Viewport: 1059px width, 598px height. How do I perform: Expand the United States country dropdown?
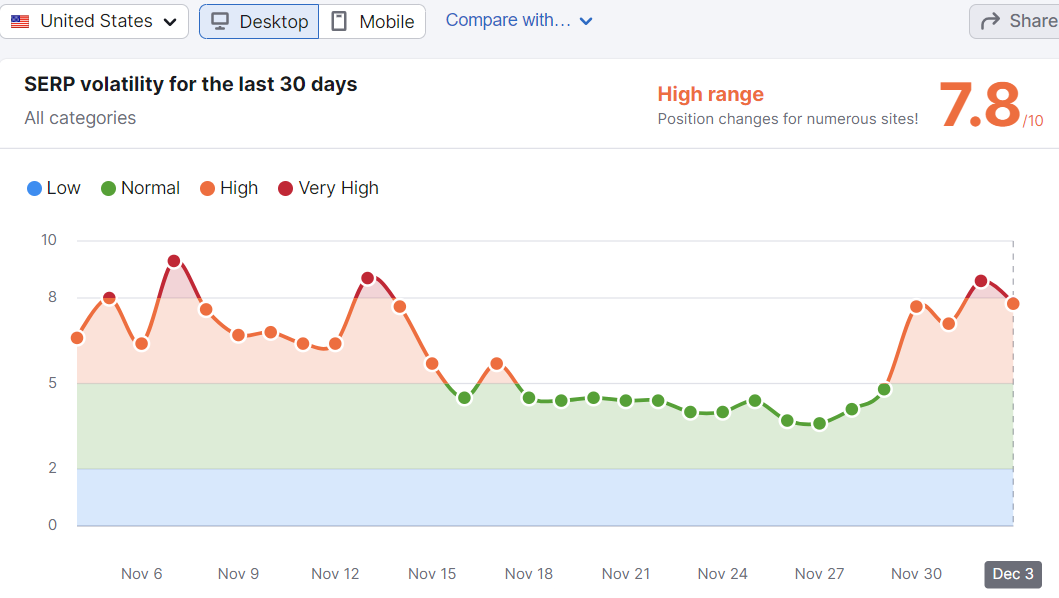(95, 21)
